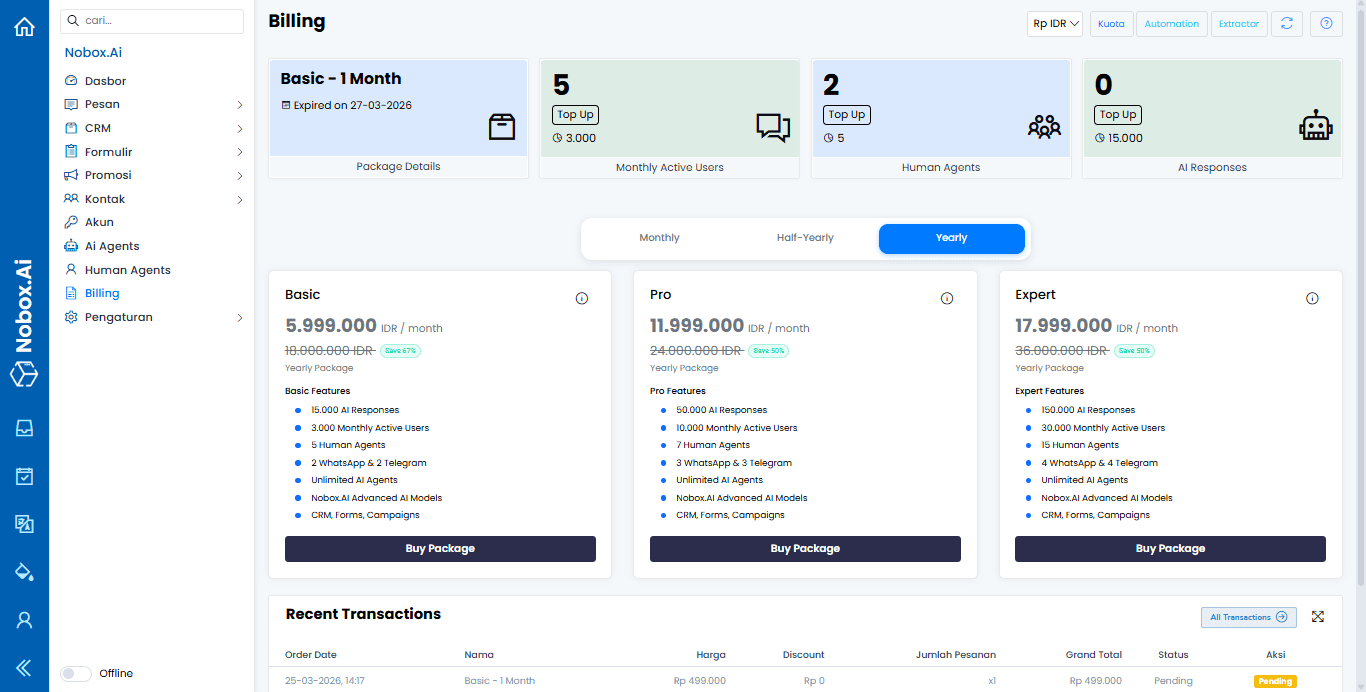This screenshot has width=1366, height=692.
Task: Open All Transactions link
Action: pos(1248,617)
